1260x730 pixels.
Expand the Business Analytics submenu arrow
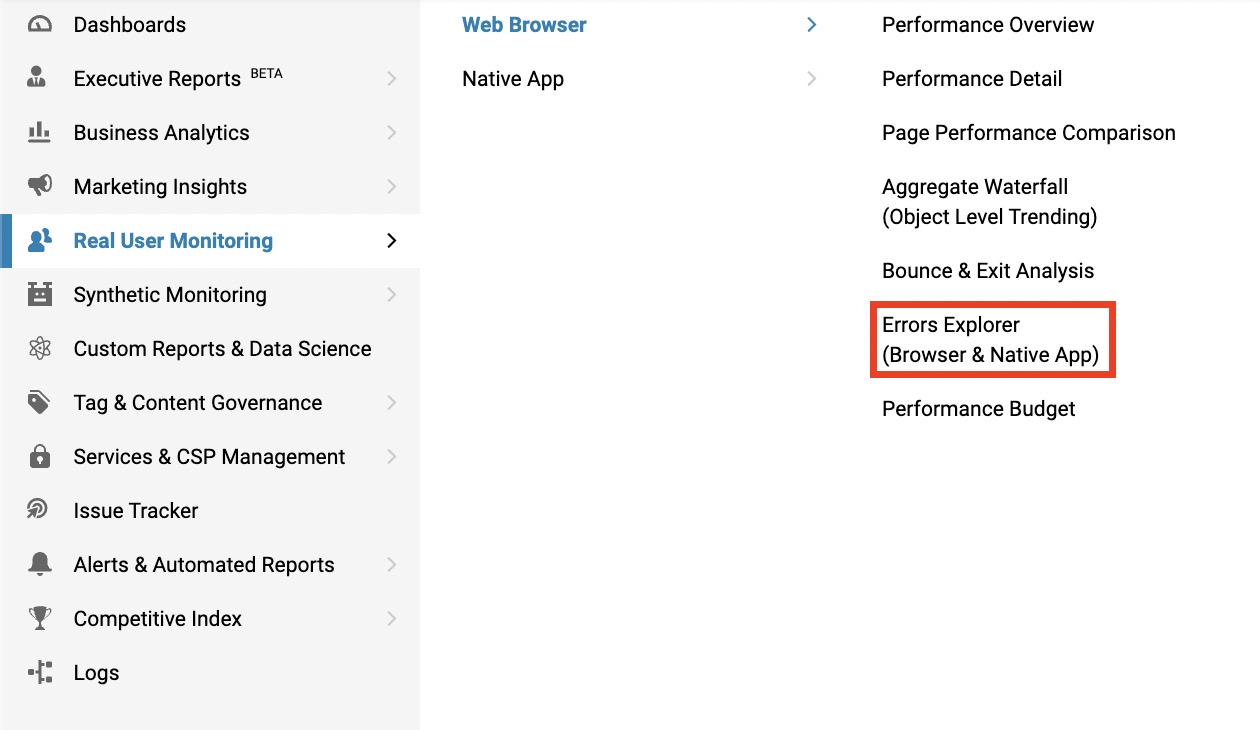(x=392, y=133)
